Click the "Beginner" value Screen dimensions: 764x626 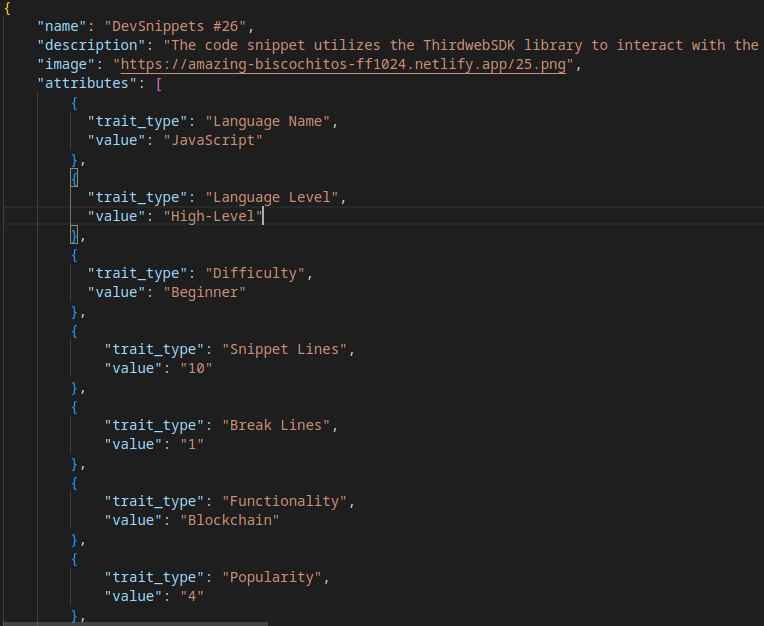pyautogui.click(x=205, y=292)
